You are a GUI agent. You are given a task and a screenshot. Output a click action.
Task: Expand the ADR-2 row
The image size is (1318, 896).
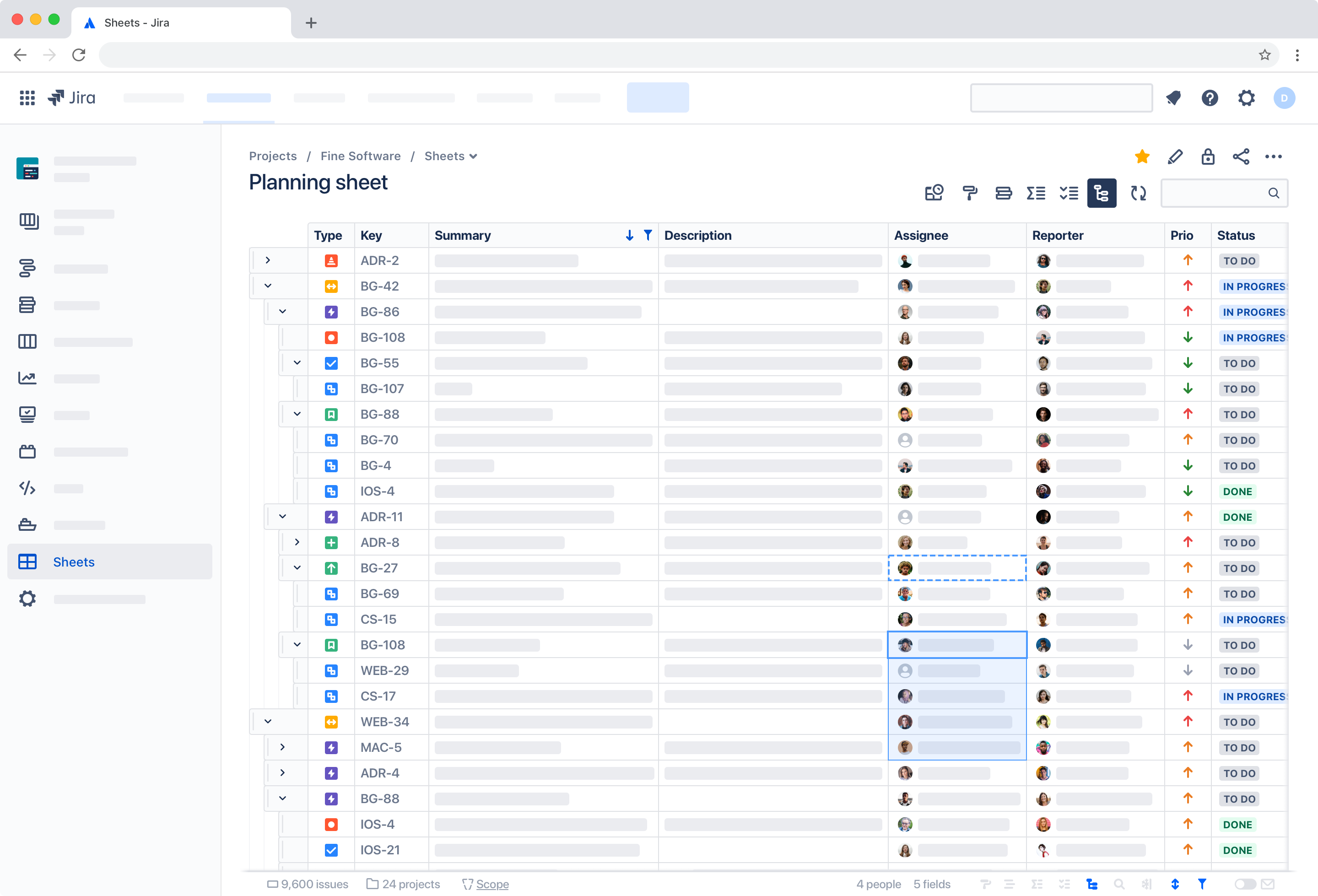click(268, 260)
